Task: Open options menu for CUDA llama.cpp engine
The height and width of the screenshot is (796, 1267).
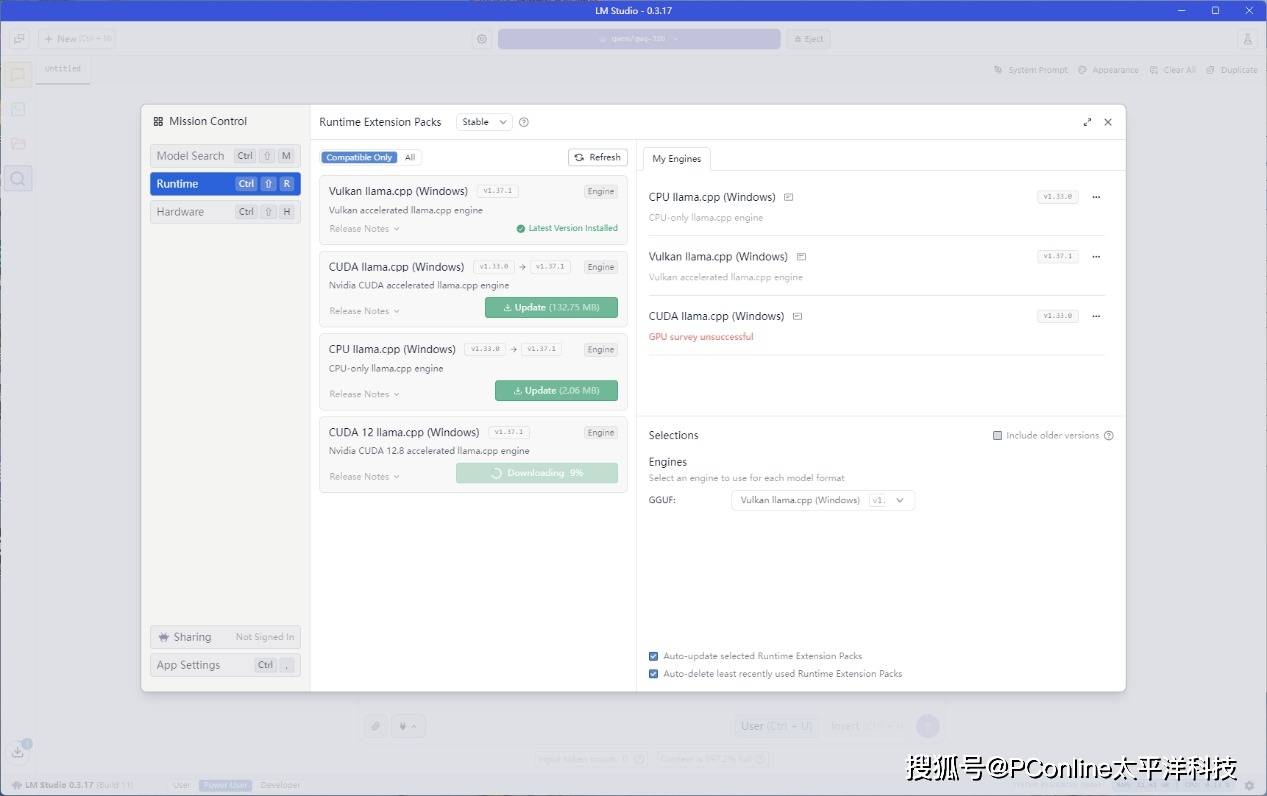Action: 1096,316
